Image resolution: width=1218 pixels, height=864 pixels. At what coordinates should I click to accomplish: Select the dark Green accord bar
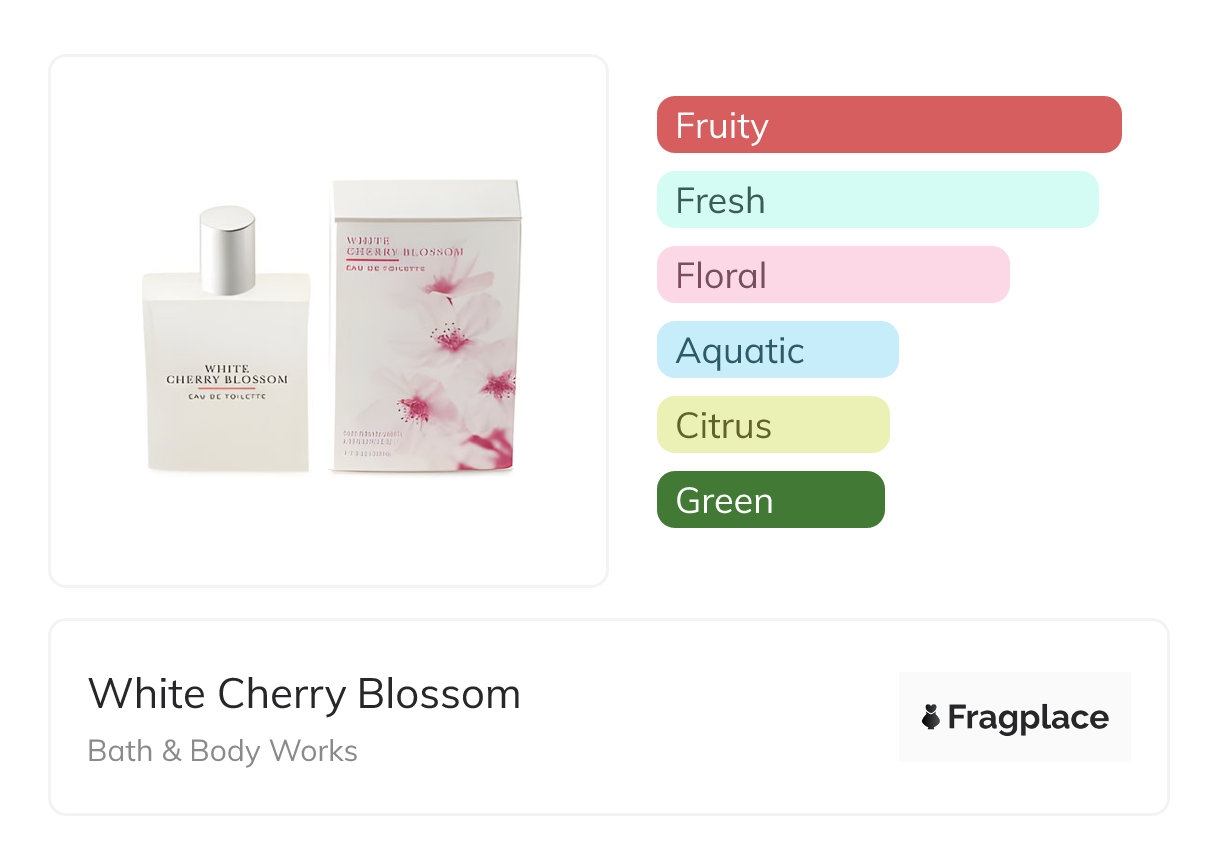[770, 500]
